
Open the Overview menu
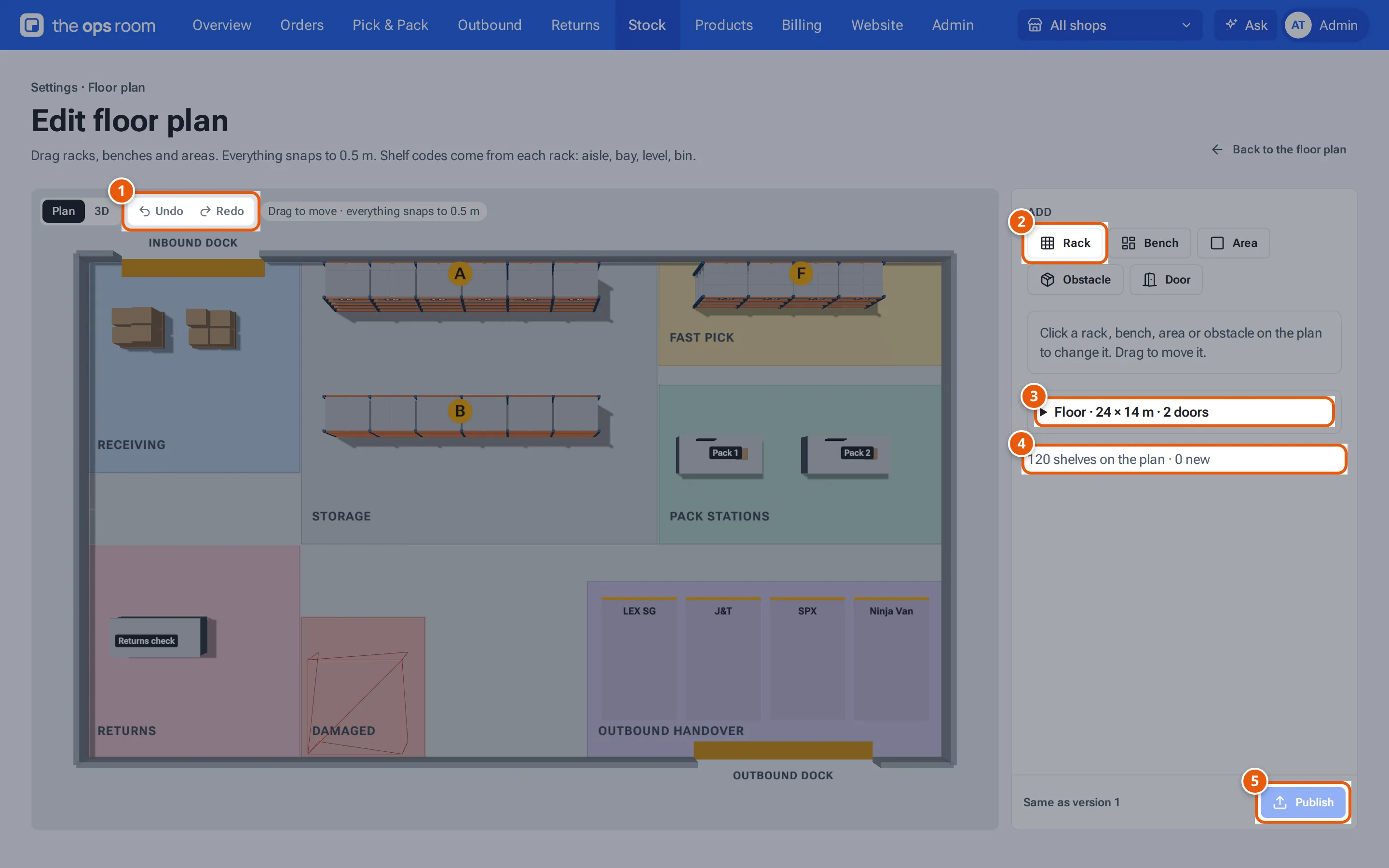[221, 25]
